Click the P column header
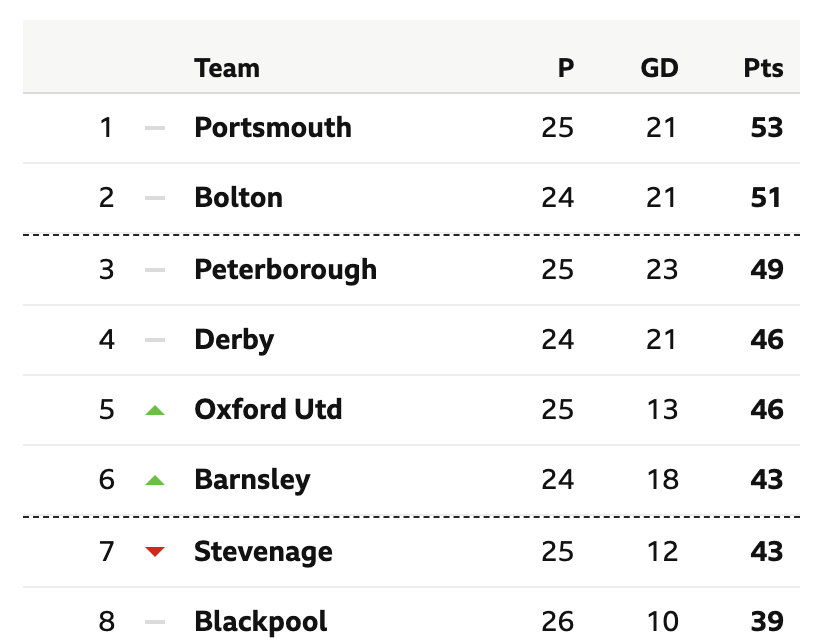The image size is (826, 644). coord(566,68)
